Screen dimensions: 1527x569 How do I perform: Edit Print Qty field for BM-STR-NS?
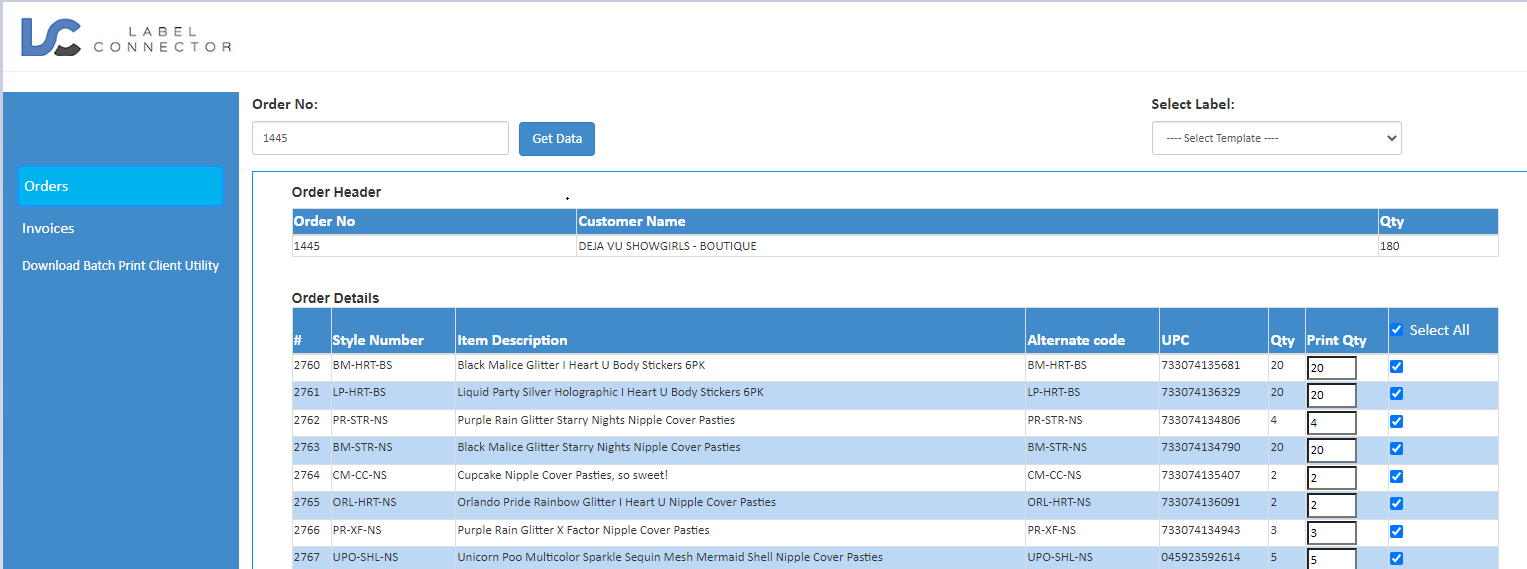click(x=1332, y=450)
